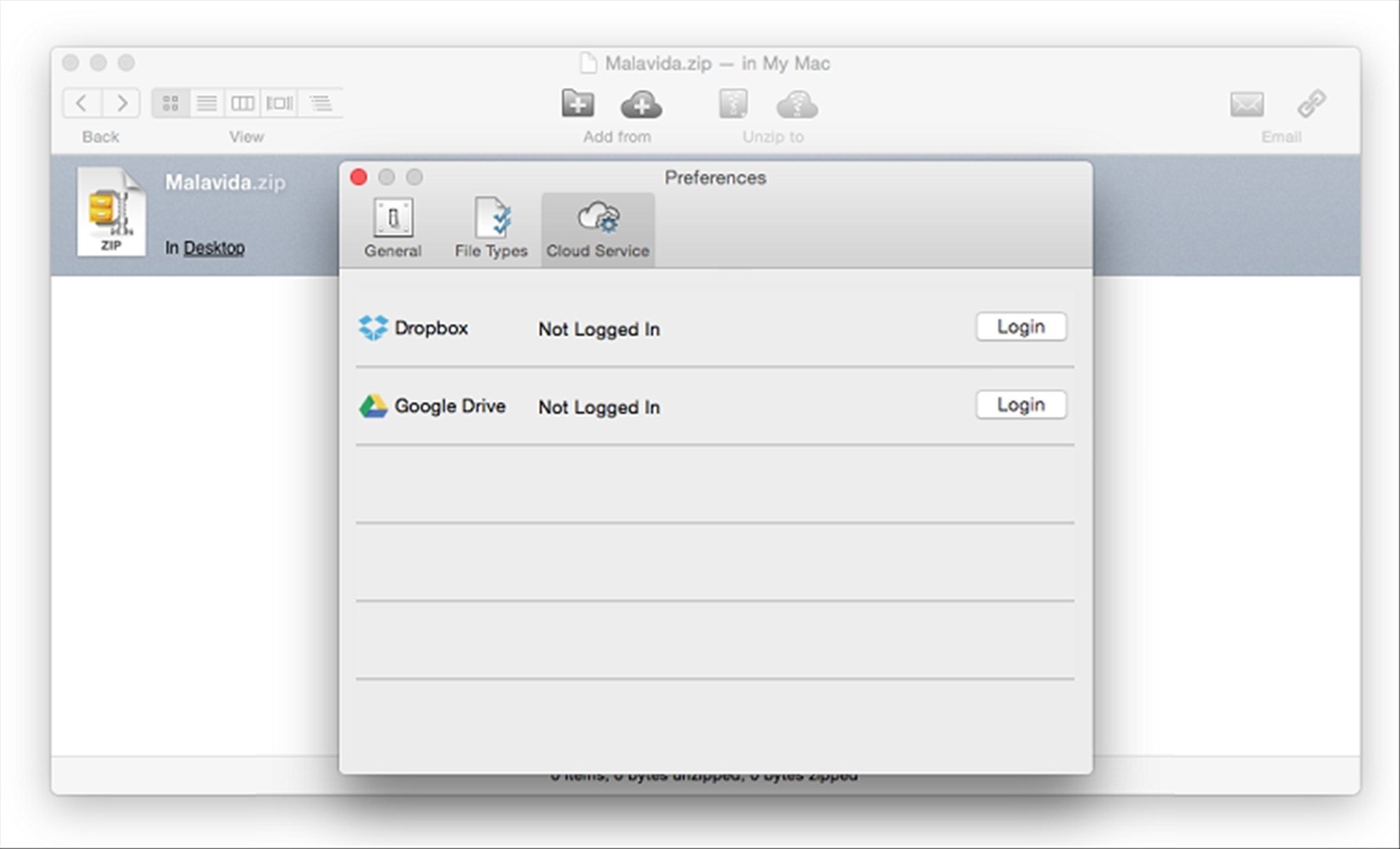Log in to Dropbox

[1021, 327]
